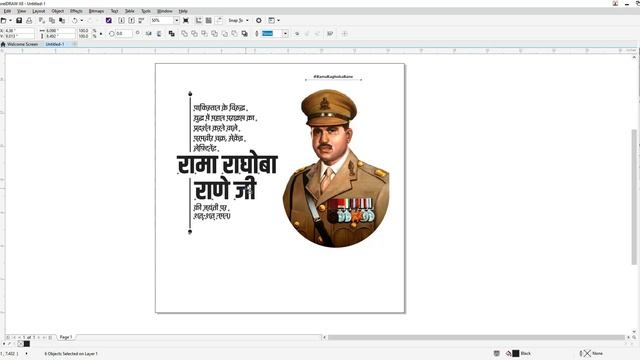Open the Window menu
The image size is (640, 360).
(x=164, y=11)
